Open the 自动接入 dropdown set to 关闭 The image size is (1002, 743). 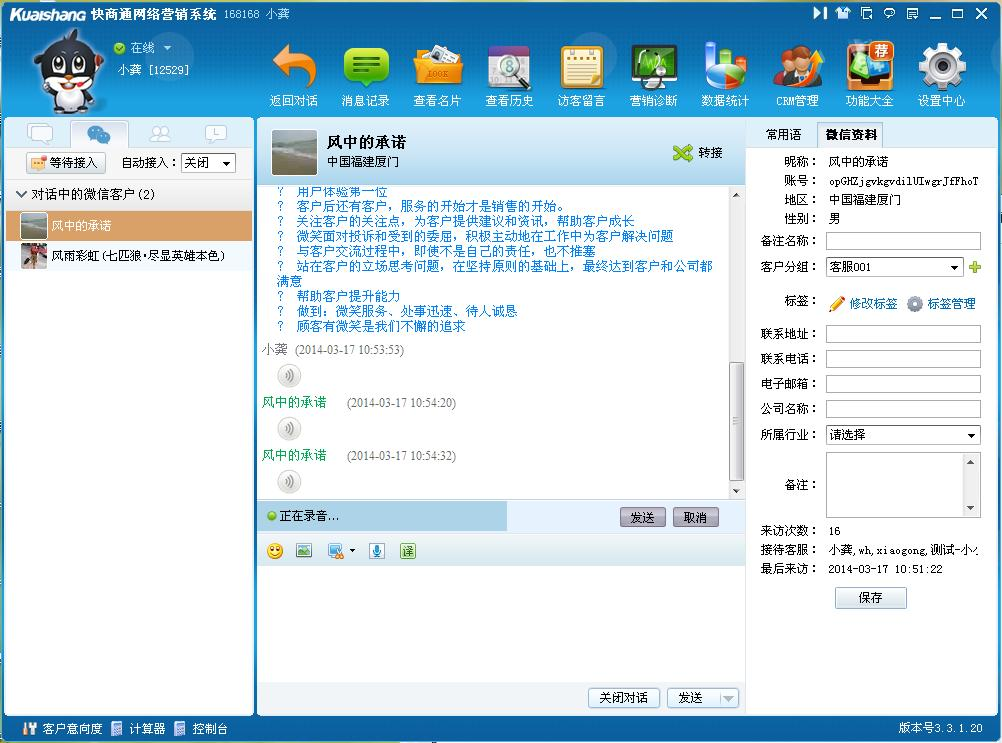[x=208, y=163]
